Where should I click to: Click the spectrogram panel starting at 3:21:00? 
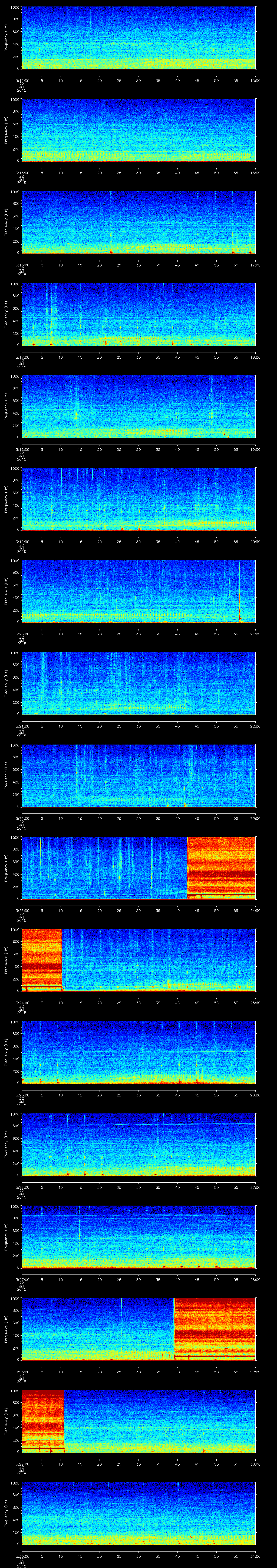click(x=138, y=683)
